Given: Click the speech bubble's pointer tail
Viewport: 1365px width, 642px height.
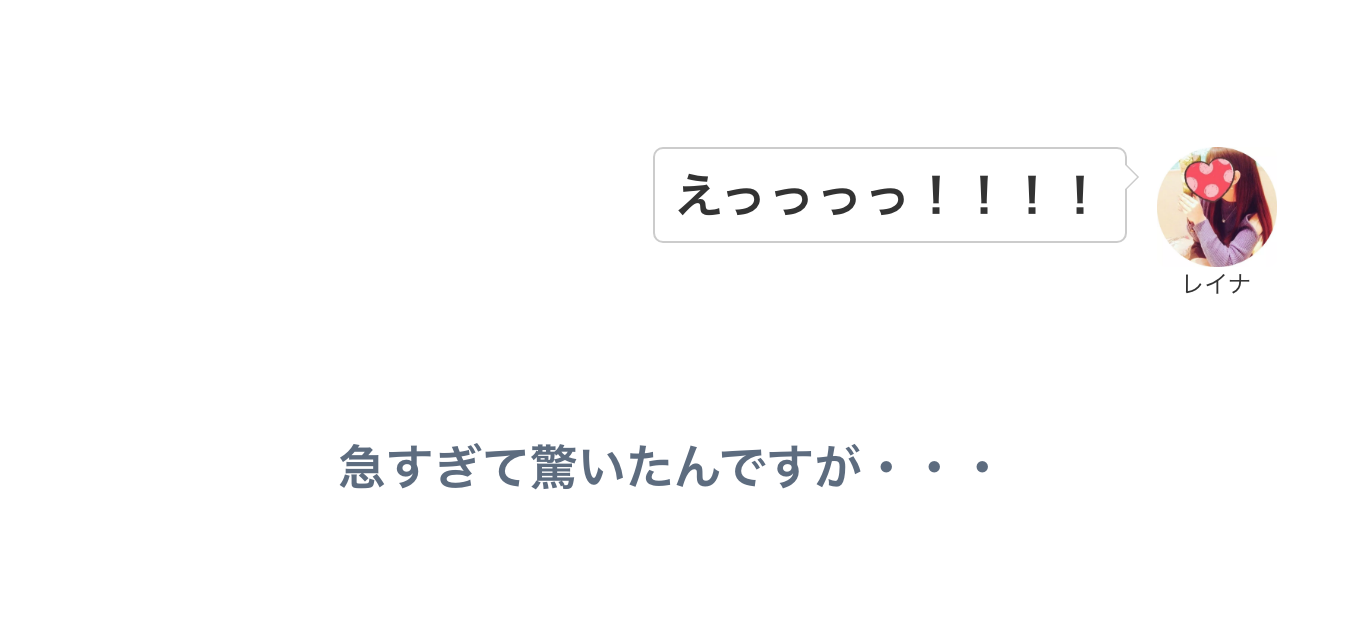Looking at the screenshot, I should click(x=1132, y=178).
